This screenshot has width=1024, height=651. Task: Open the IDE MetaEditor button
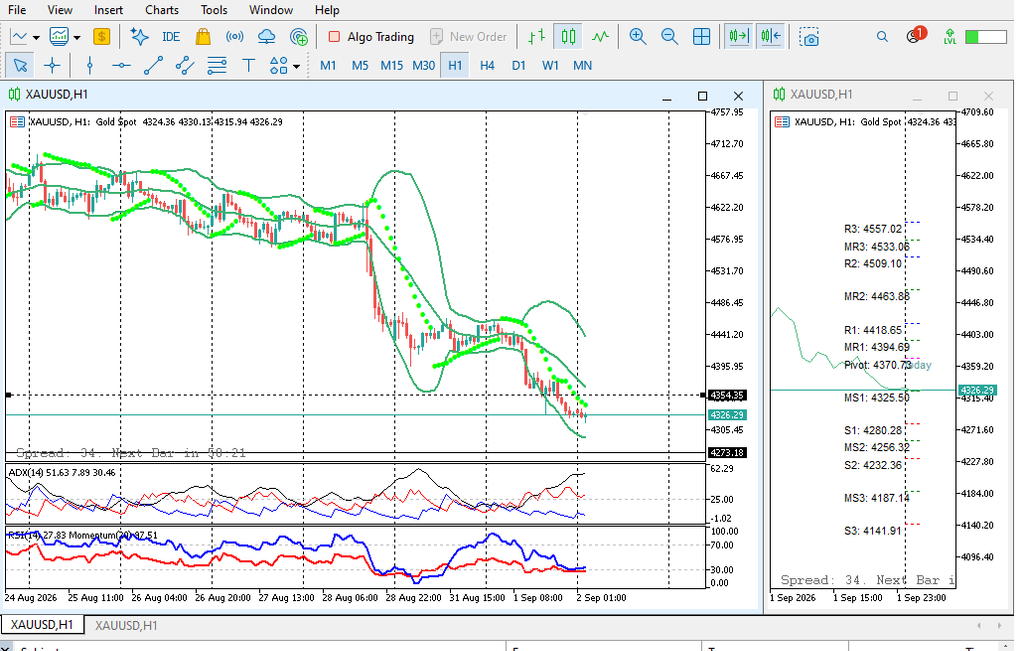(x=171, y=37)
